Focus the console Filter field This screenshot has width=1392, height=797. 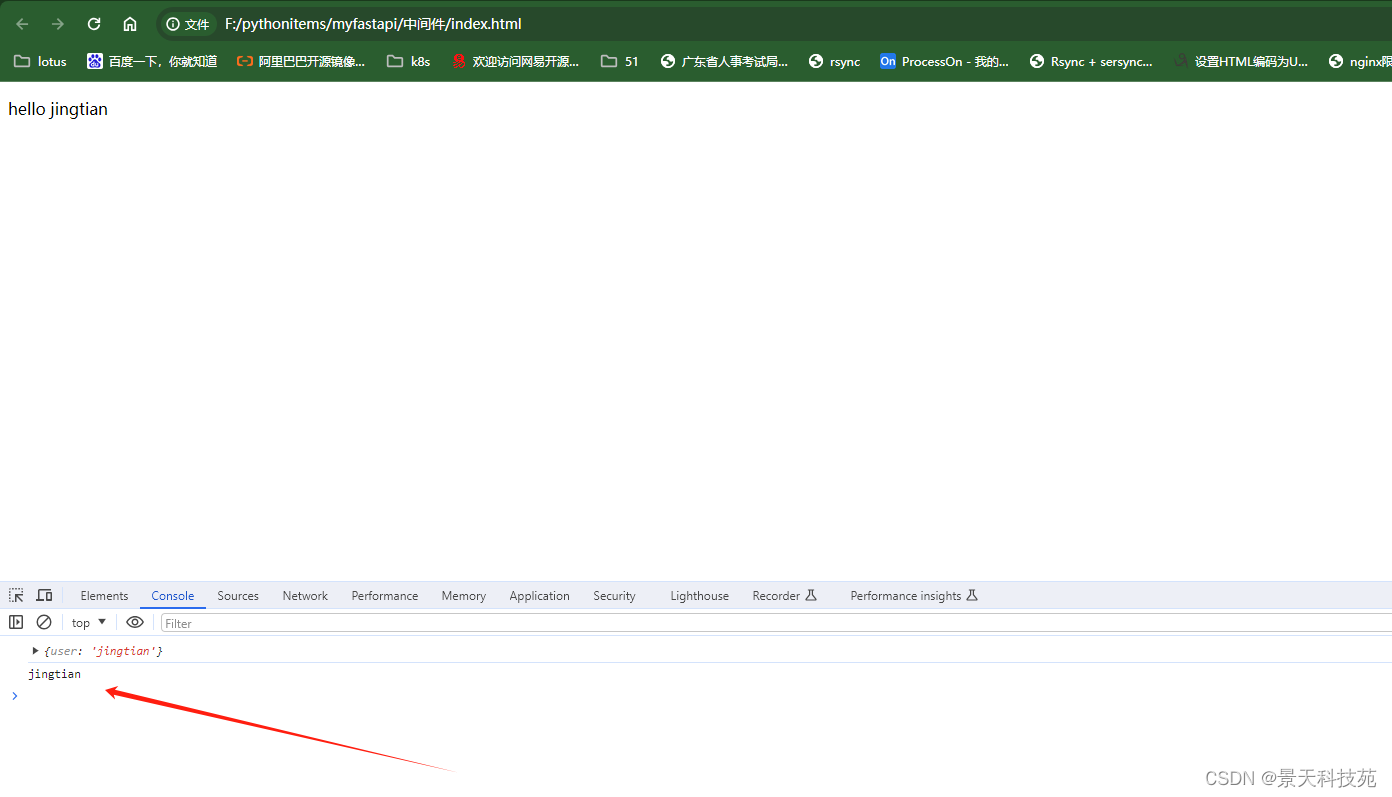776,623
